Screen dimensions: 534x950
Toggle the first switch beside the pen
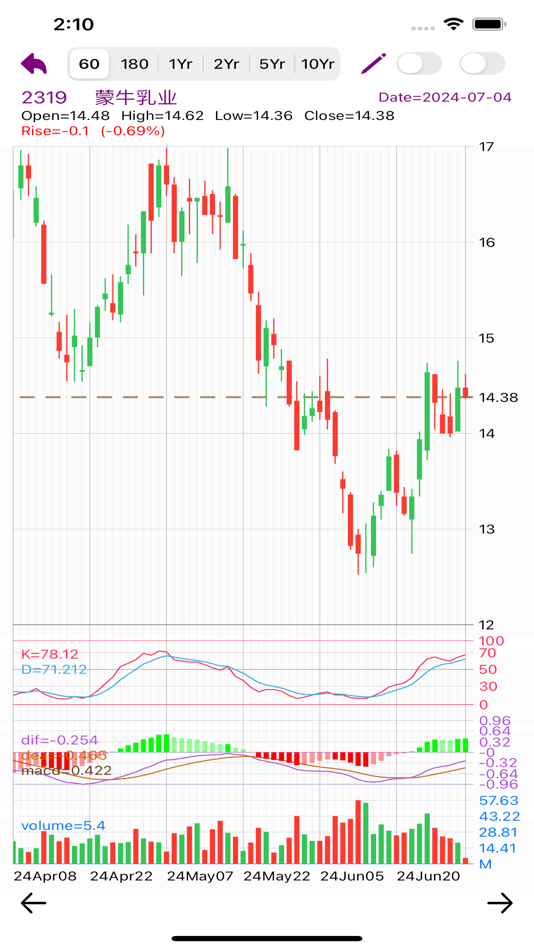point(419,64)
